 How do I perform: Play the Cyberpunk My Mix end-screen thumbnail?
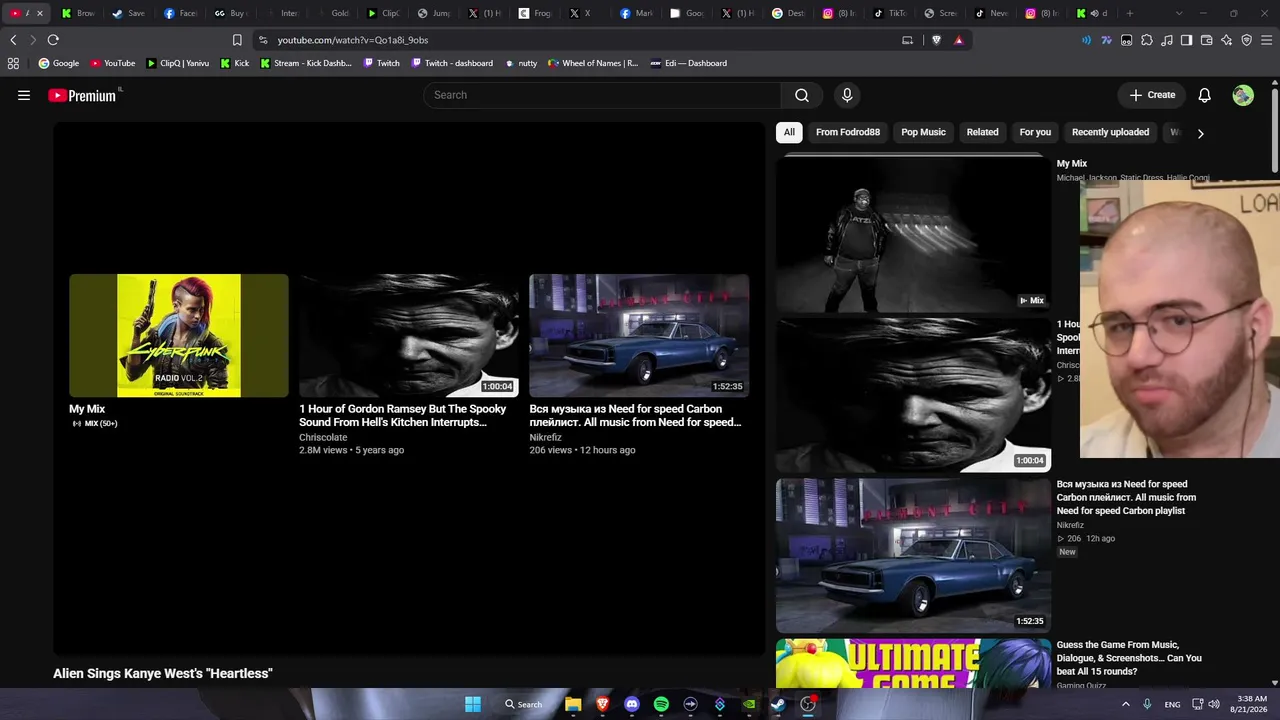point(179,336)
